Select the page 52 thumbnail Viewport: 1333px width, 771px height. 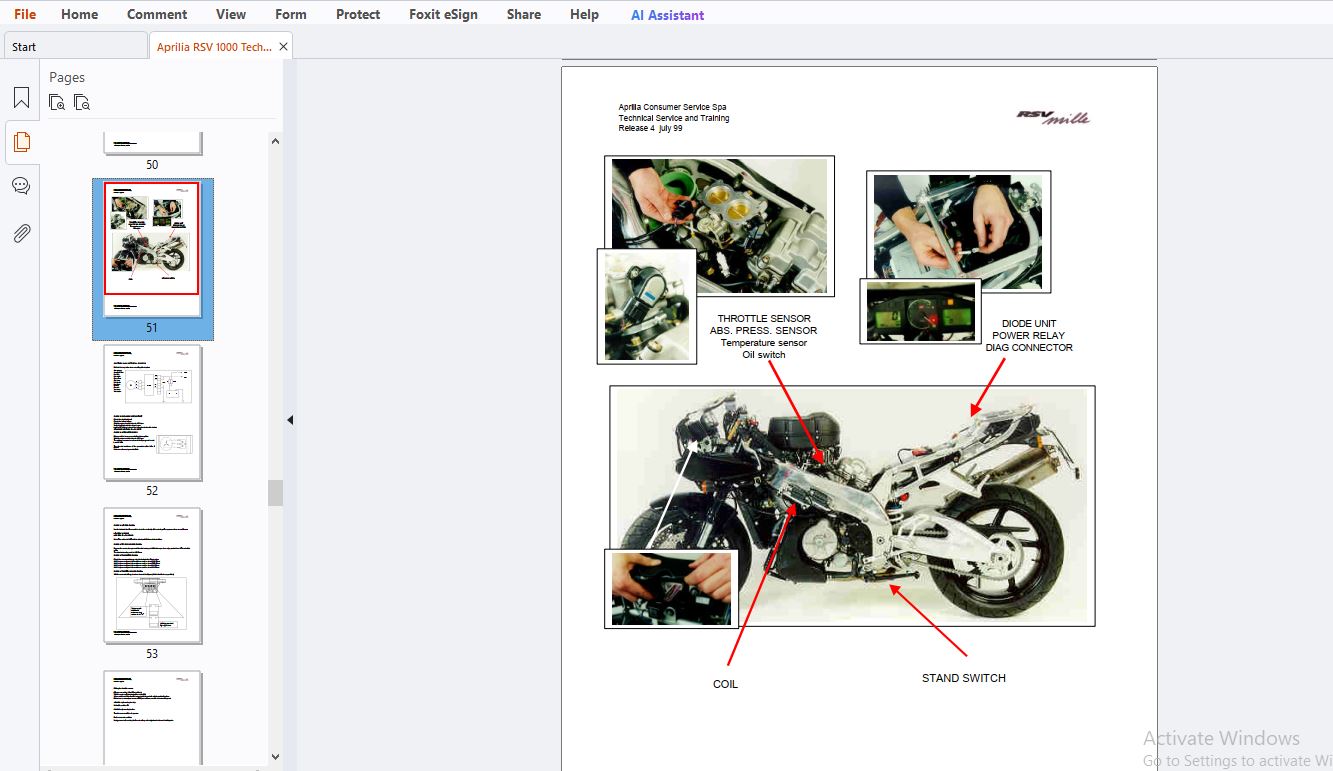coord(153,413)
